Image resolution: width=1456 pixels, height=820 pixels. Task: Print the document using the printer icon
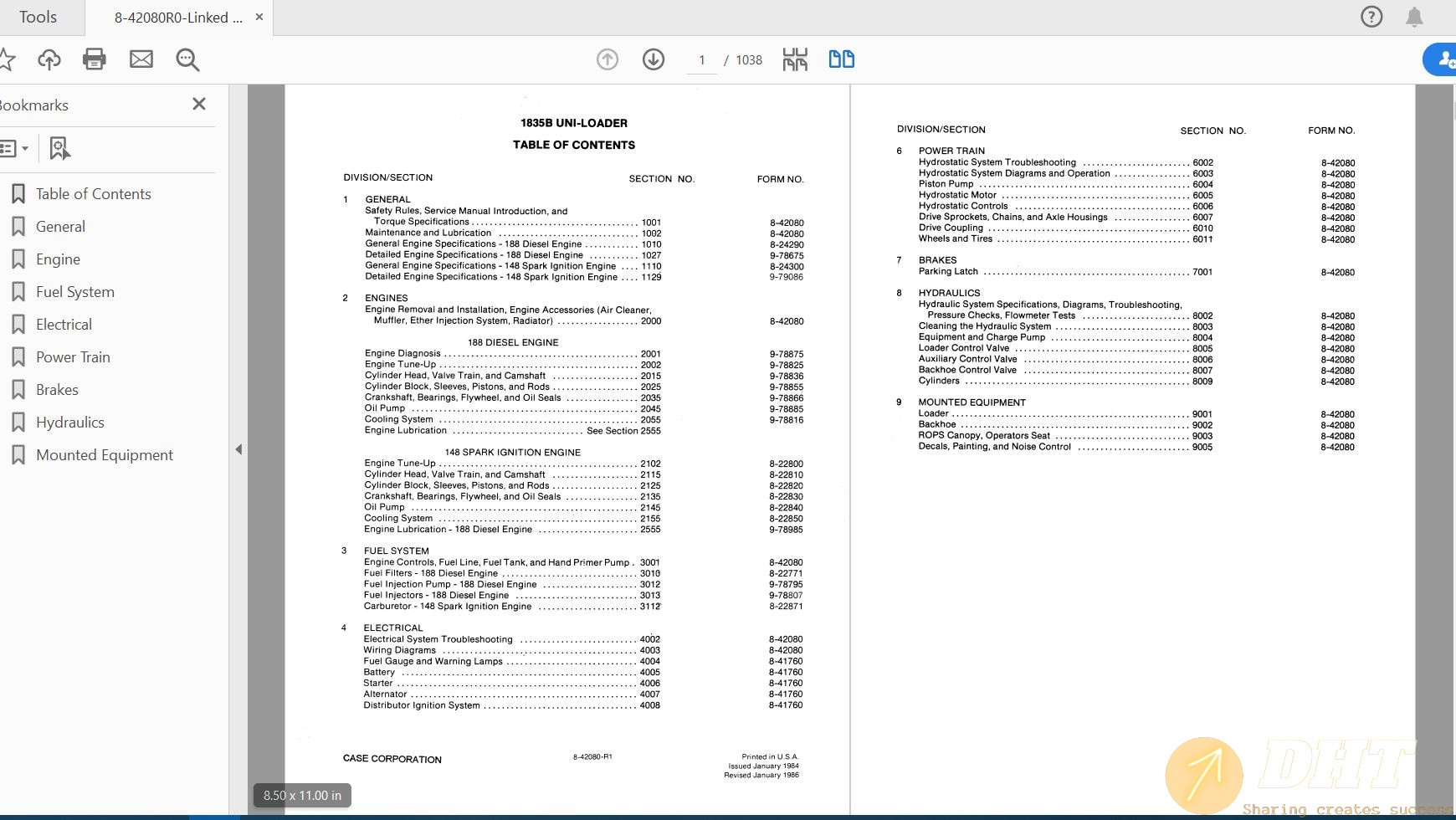pyautogui.click(x=95, y=59)
